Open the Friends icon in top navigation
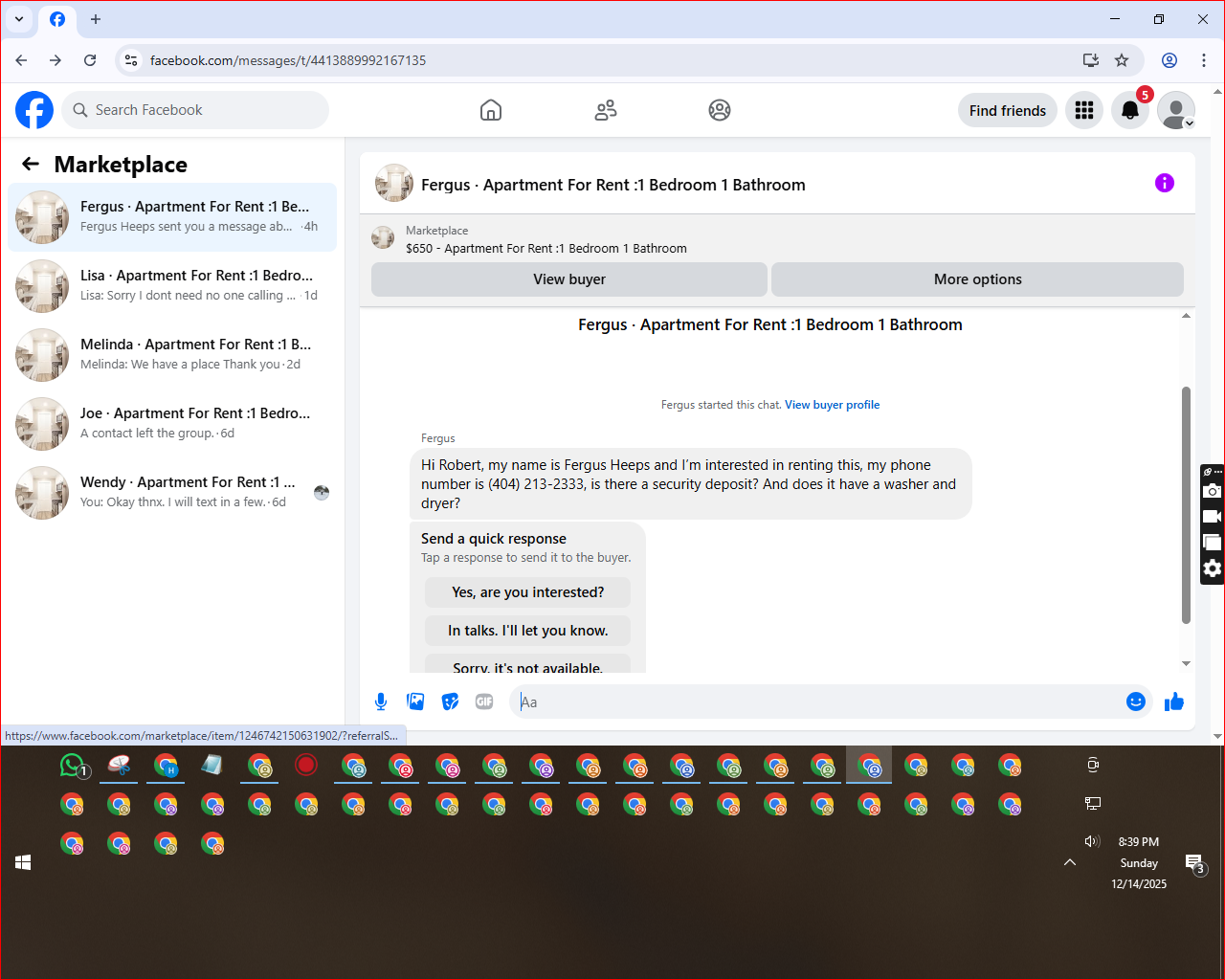The image size is (1225, 980). point(606,110)
